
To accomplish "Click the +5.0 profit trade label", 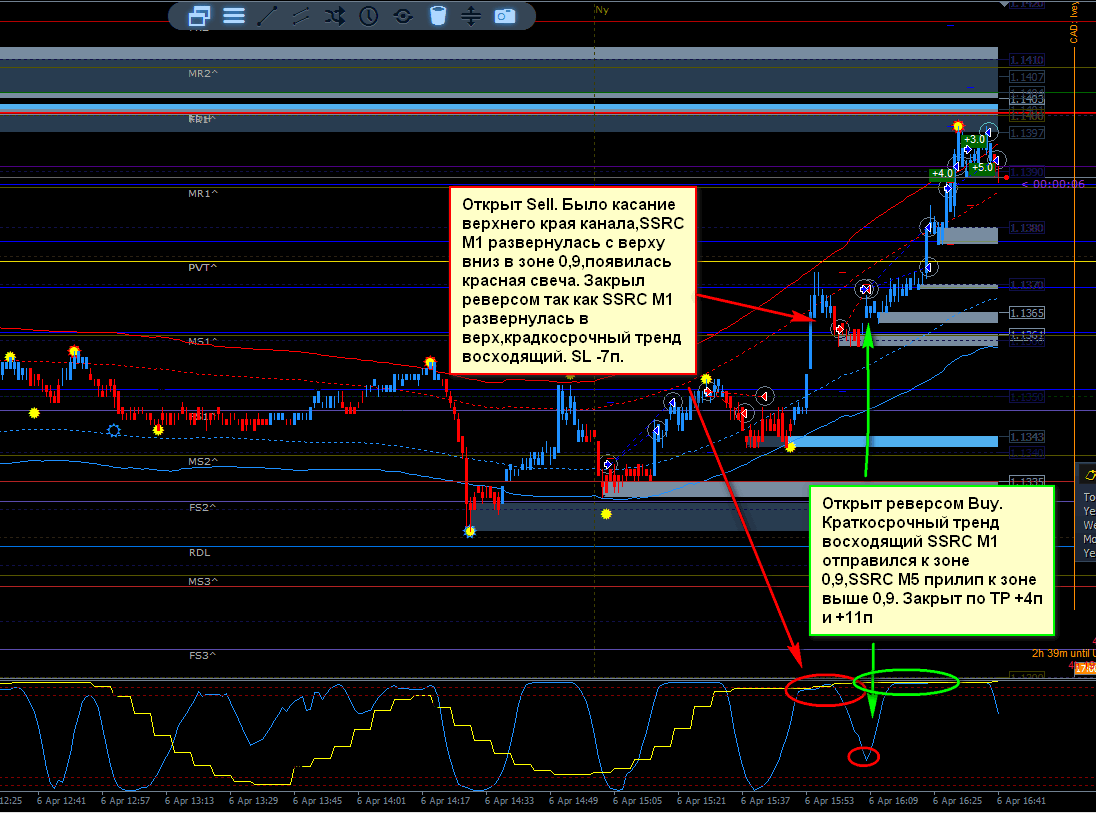I will coord(982,168).
